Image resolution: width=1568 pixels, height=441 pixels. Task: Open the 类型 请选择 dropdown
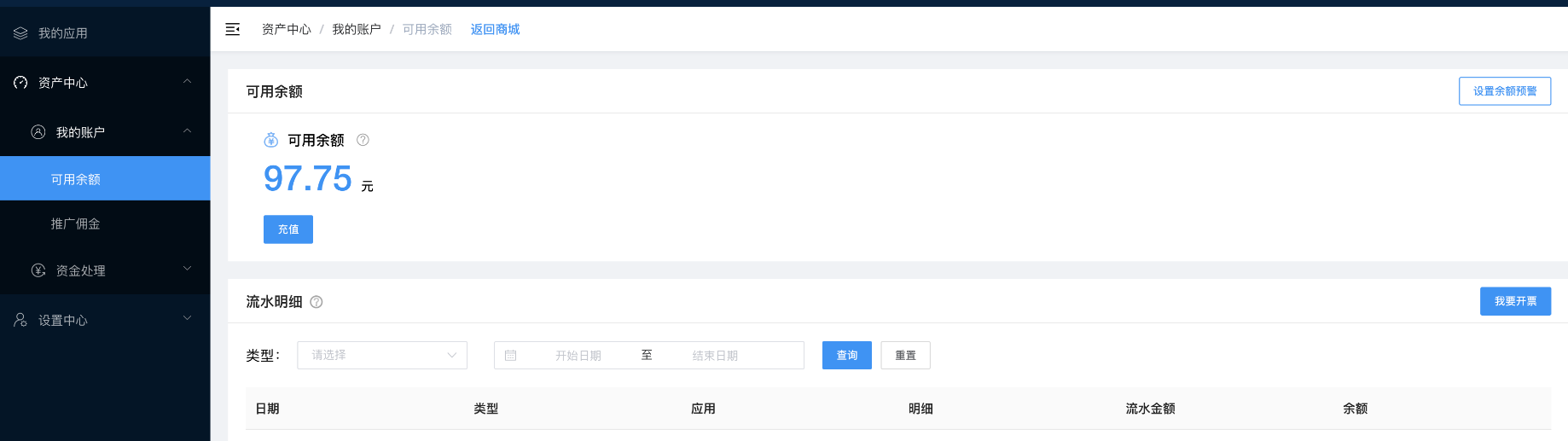[x=382, y=356]
